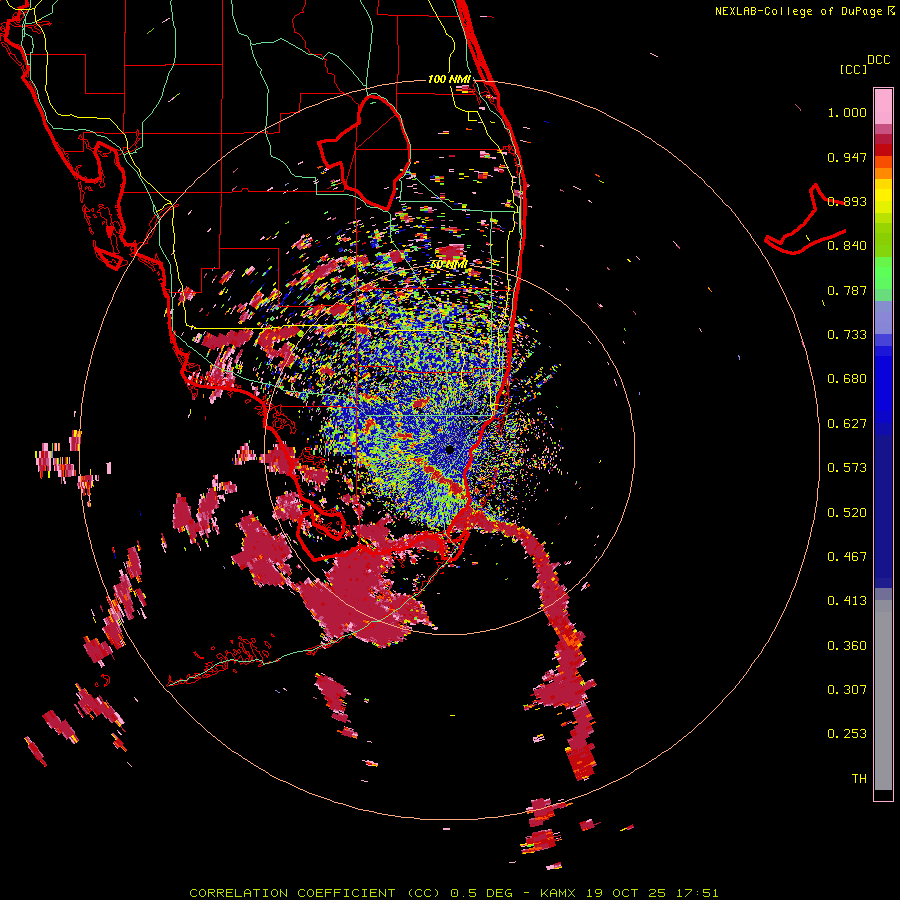Click the DCC label above the color bar
This screenshot has width=900, height=900.
click(x=878, y=60)
